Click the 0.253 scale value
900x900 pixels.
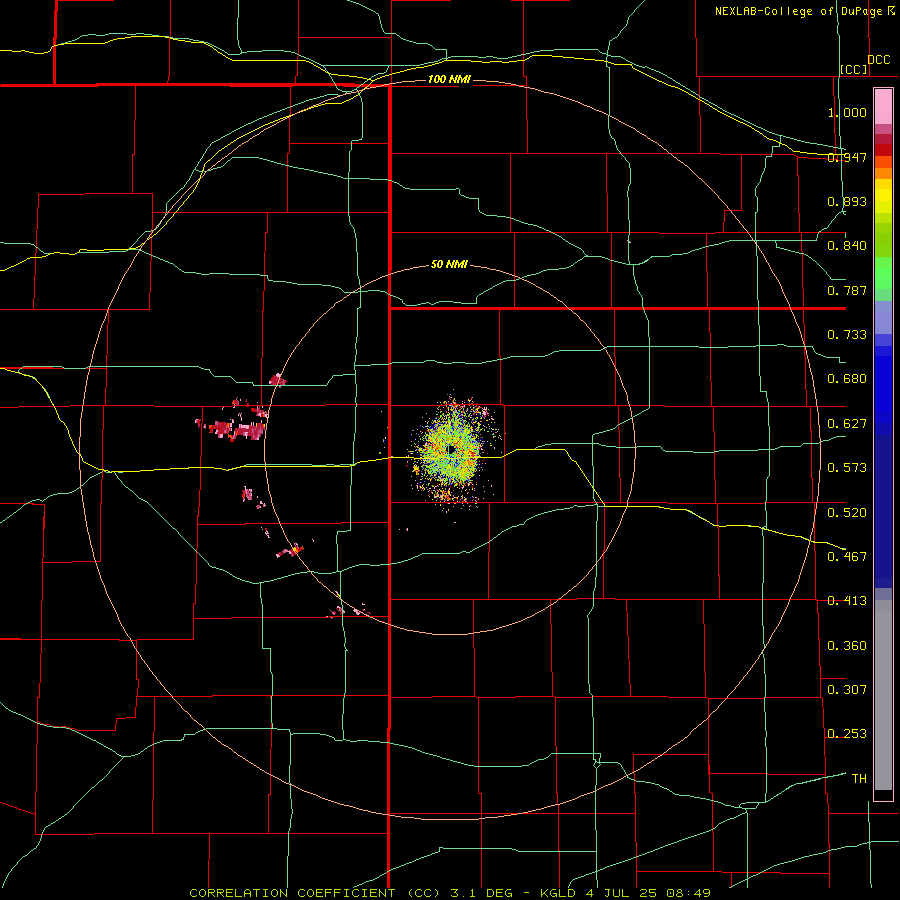(847, 734)
